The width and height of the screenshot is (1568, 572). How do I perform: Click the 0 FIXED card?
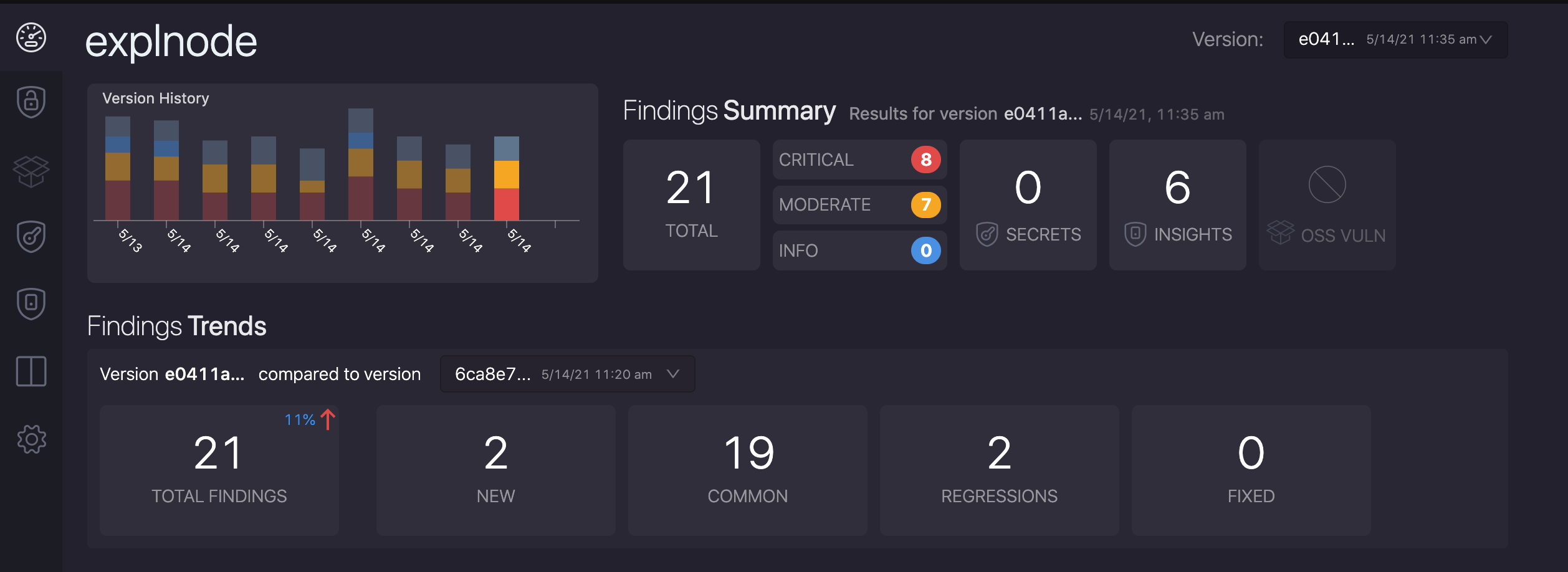[1251, 470]
